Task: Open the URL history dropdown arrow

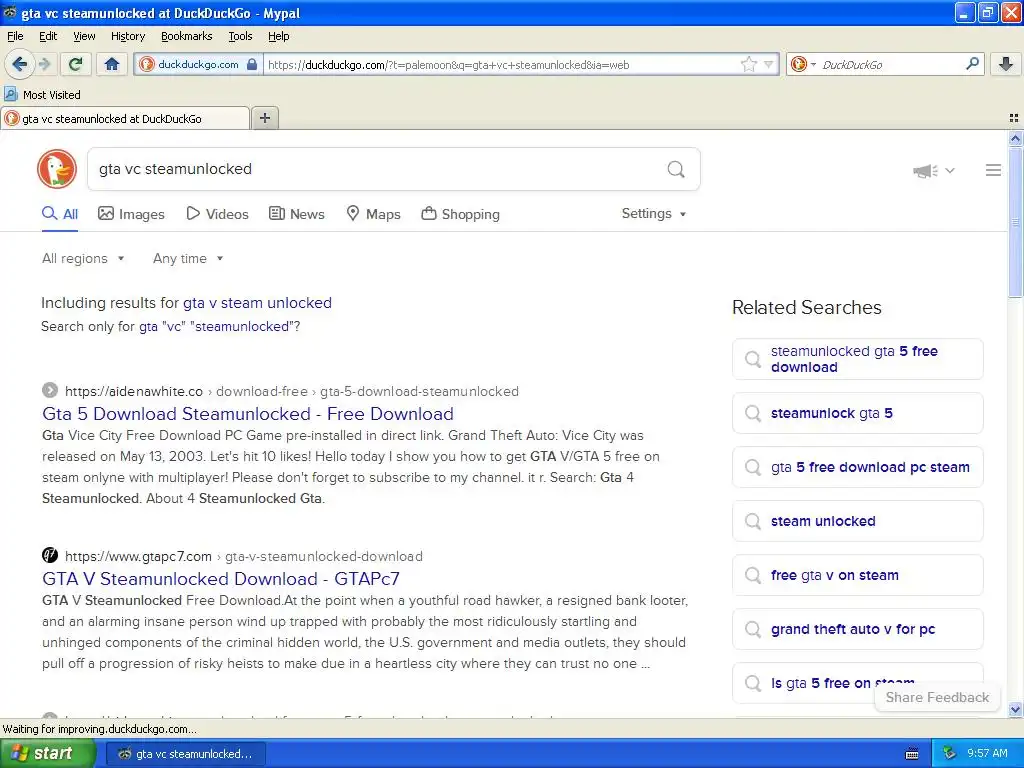Action: pos(769,64)
